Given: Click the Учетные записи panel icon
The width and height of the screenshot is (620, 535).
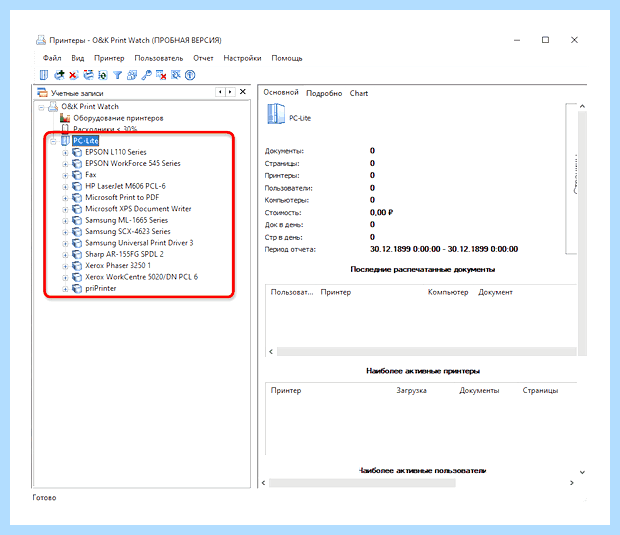Looking at the screenshot, I should [x=42, y=93].
